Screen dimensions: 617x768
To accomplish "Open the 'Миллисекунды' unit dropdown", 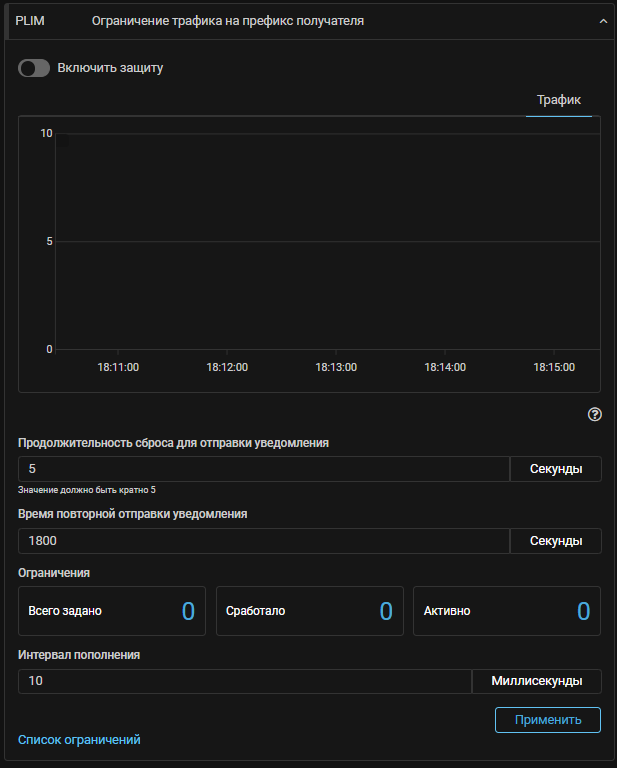I will (537, 681).
